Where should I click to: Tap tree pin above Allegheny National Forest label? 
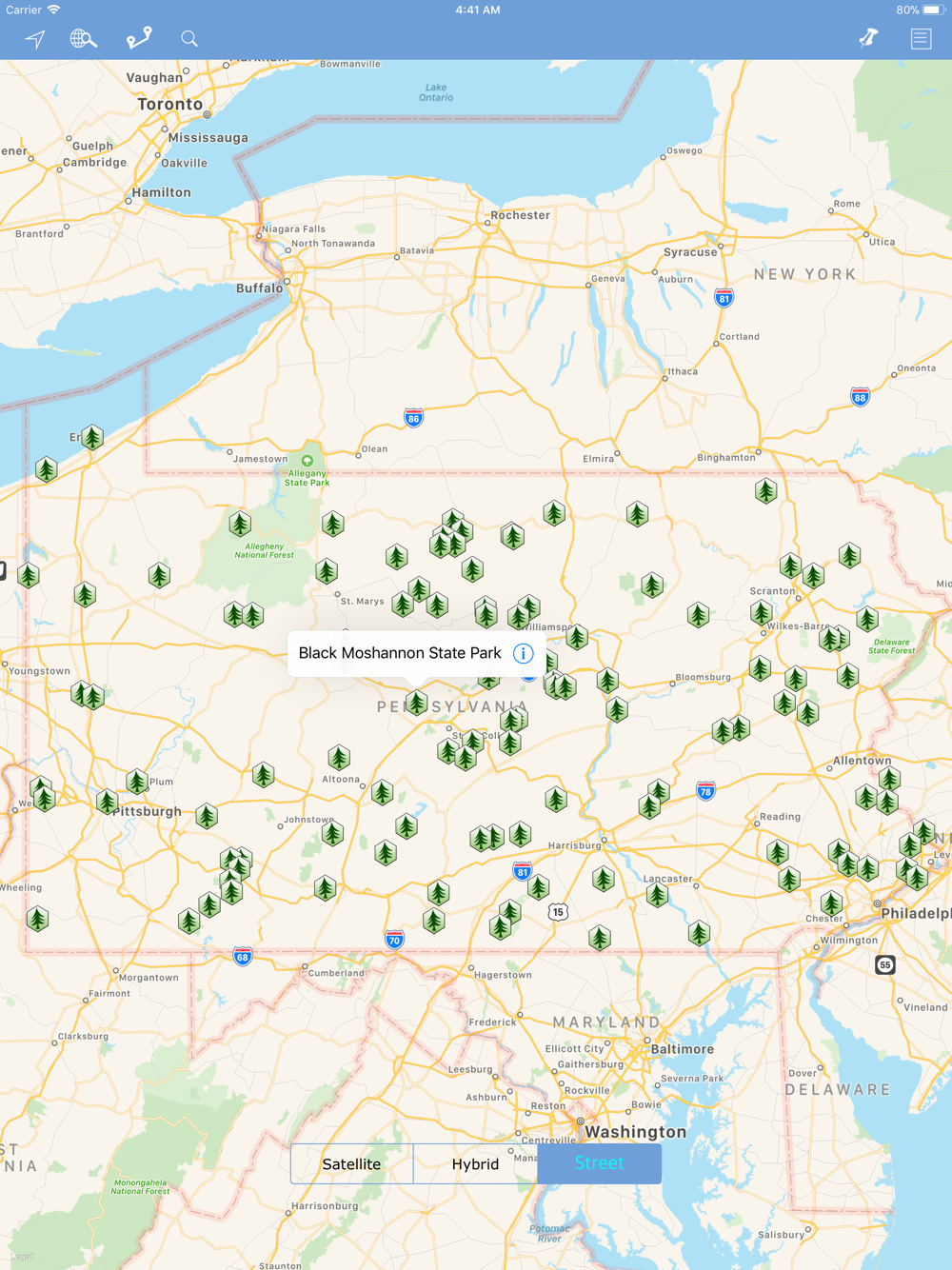pos(240,524)
